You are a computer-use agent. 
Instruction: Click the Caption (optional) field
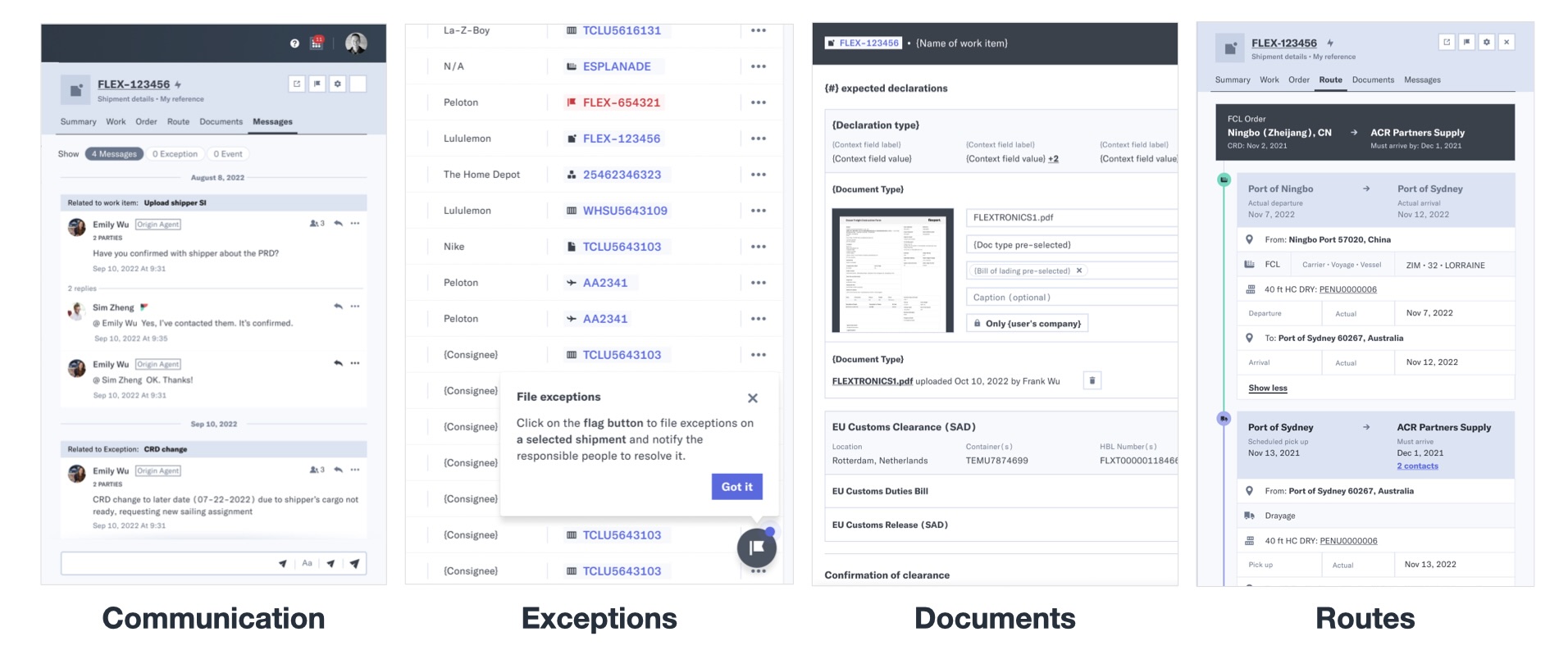click(1072, 298)
